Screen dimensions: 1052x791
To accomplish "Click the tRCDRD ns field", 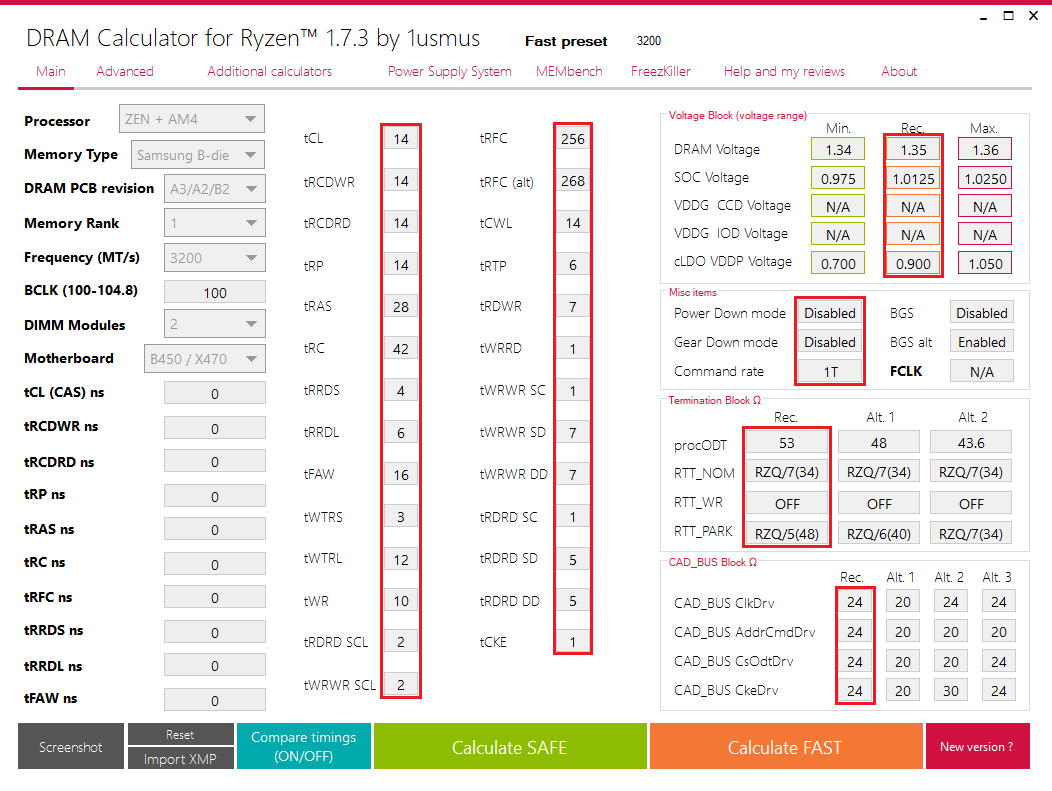I will [x=215, y=462].
